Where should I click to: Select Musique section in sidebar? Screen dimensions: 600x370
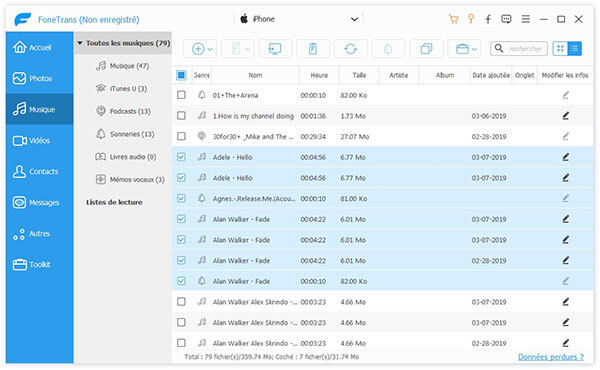(39, 109)
